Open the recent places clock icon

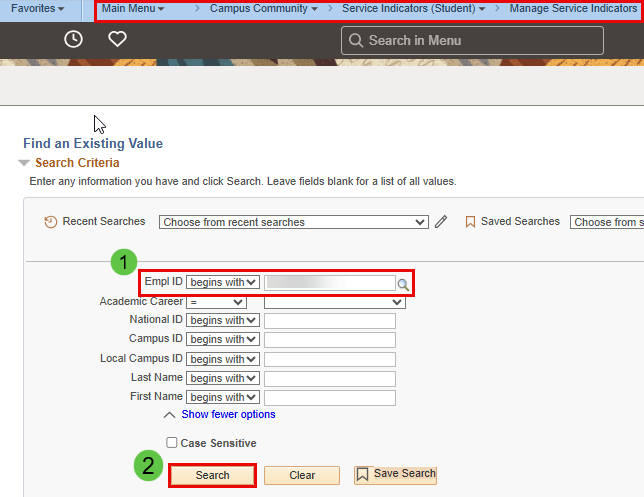[74, 39]
